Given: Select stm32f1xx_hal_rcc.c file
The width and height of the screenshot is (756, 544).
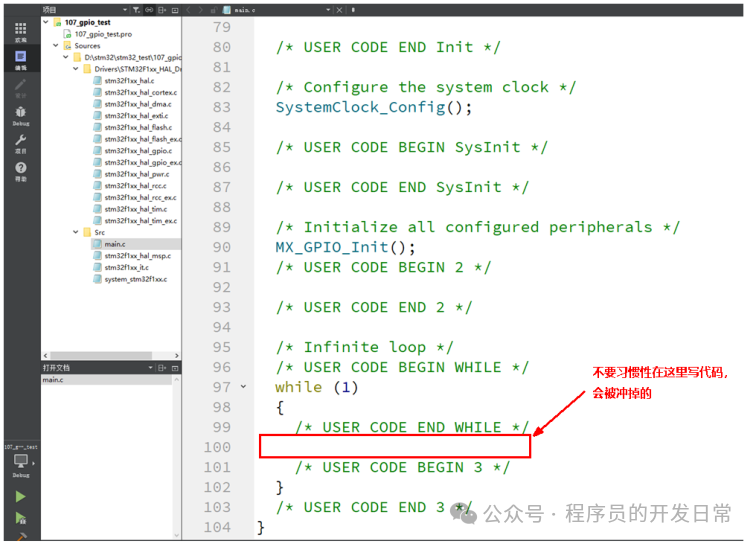Looking at the screenshot, I should (x=135, y=186).
